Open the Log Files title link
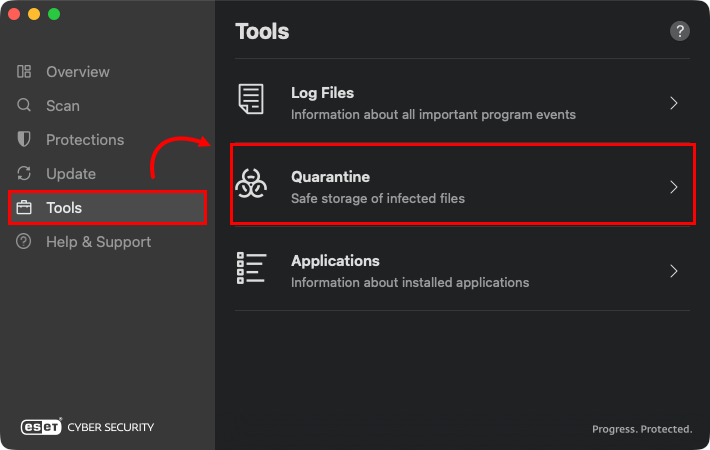This screenshot has width=710, height=450. click(x=322, y=93)
